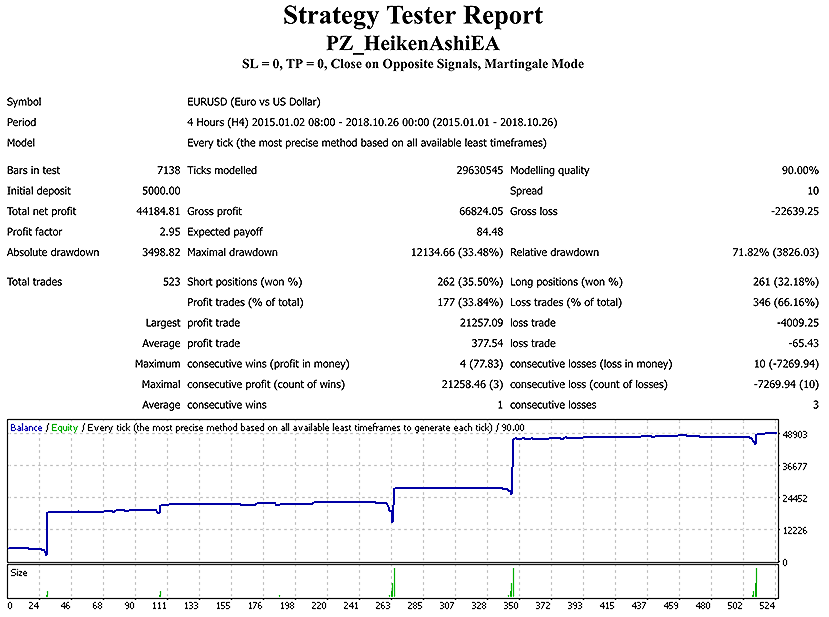Click the Model label
829x617 pixels.
pyautogui.click(x=21, y=143)
